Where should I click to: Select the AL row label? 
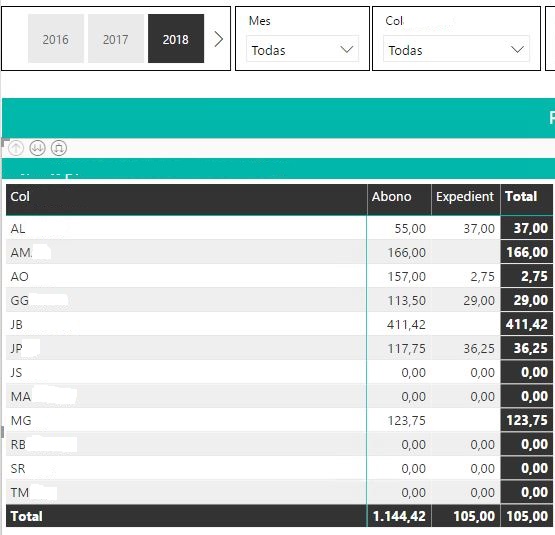18,229
